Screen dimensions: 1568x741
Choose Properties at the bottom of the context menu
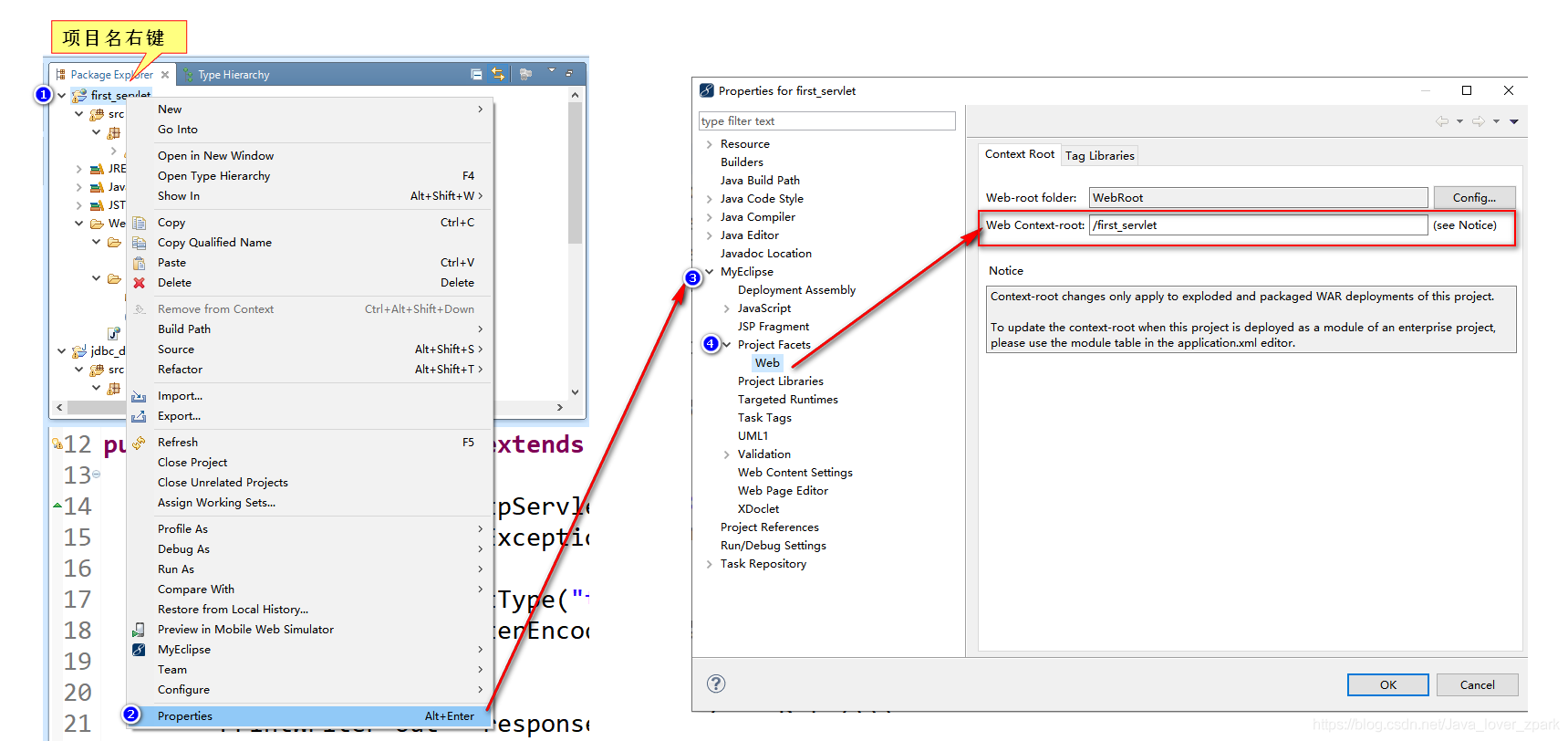[x=310, y=716]
